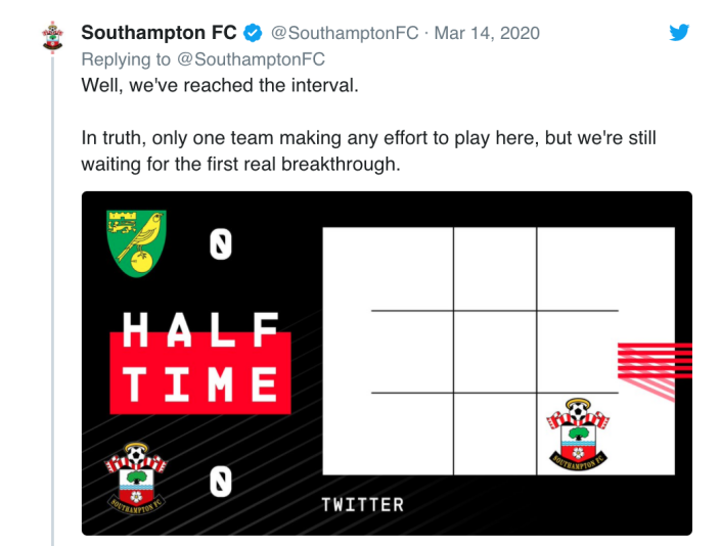Viewport: 718px width, 546px height.
Task: Click the red HALF TIME banner
Action: pyautogui.click(x=201, y=363)
